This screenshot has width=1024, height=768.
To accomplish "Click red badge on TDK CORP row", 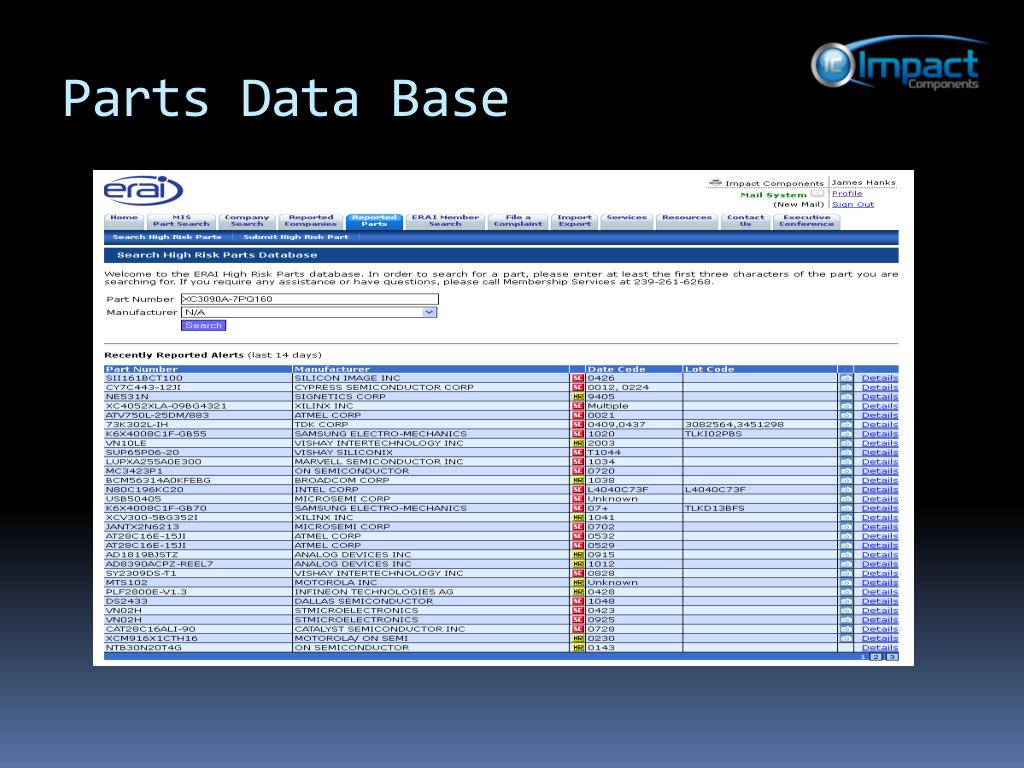I will coord(577,424).
